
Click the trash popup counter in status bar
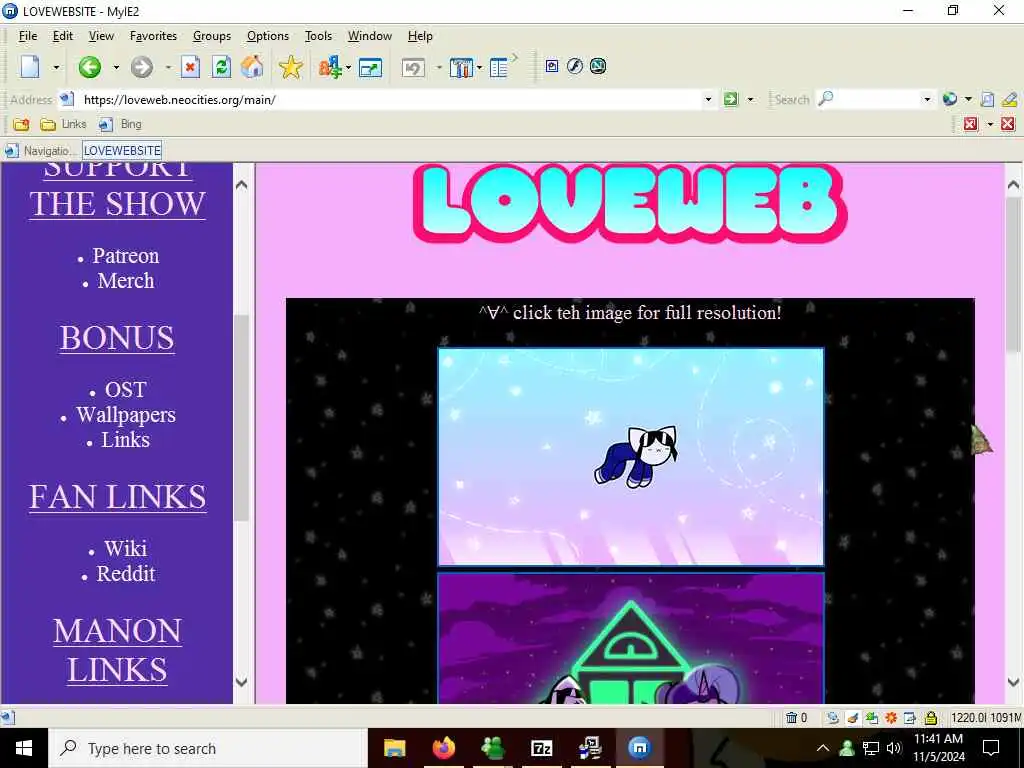coord(796,718)
